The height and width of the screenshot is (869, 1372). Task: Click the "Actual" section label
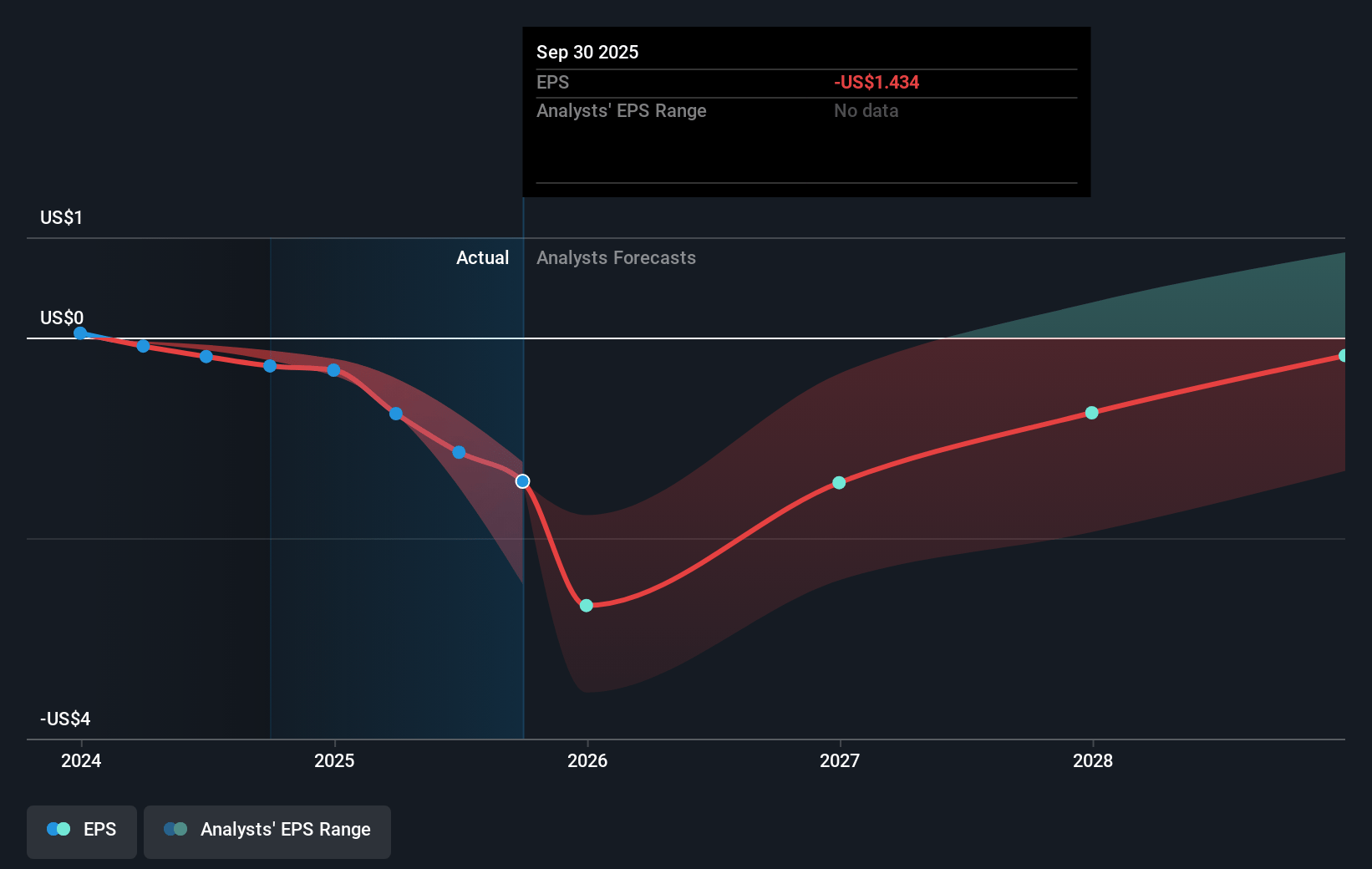pyautogui.click(x=482, y=258)
